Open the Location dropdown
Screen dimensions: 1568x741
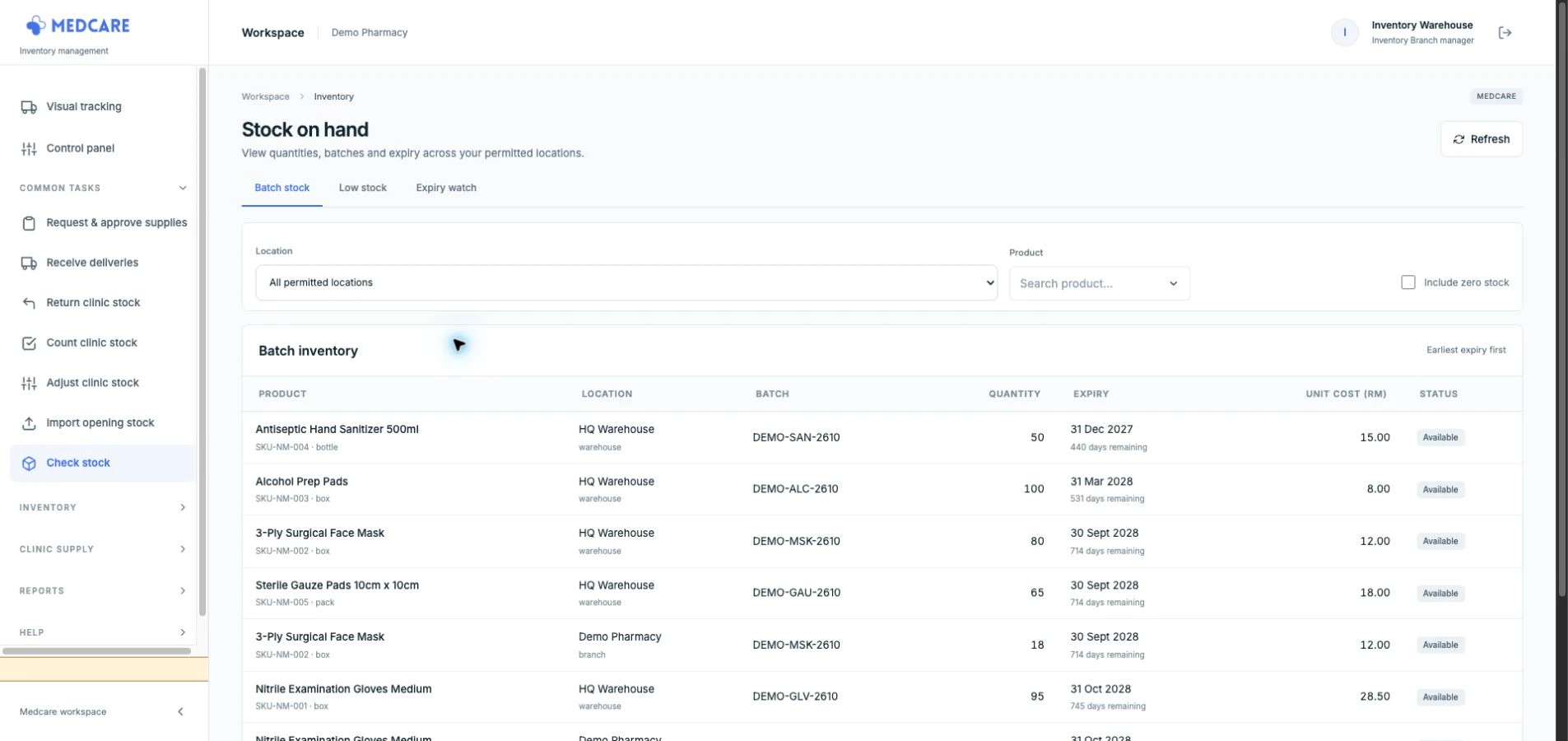point(626,282)
